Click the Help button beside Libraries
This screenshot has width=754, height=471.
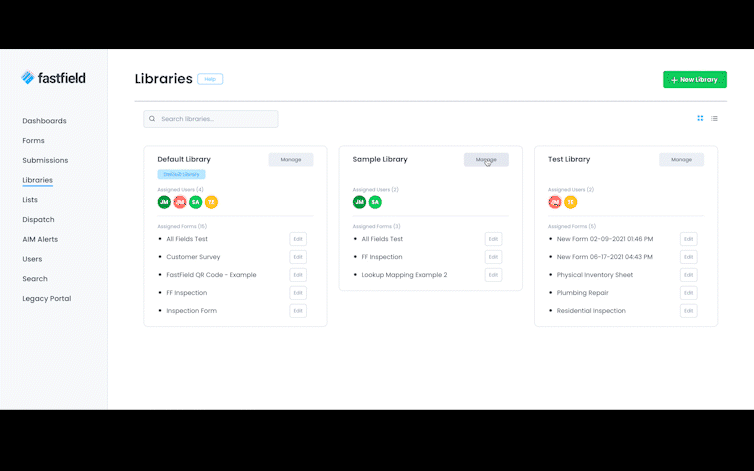pyautogui.click(x=210, y=79)
